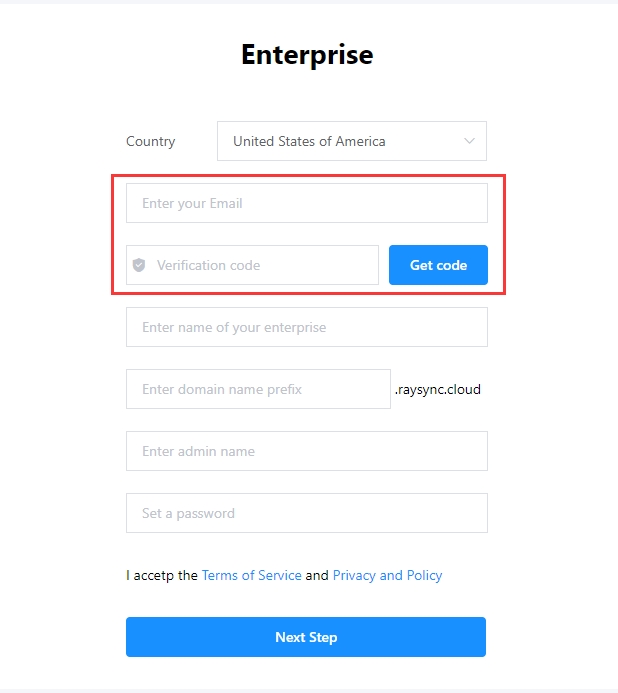Click the domain name prefix field
618x693 pixels.
pyautogui.click(x=258, y=389)
